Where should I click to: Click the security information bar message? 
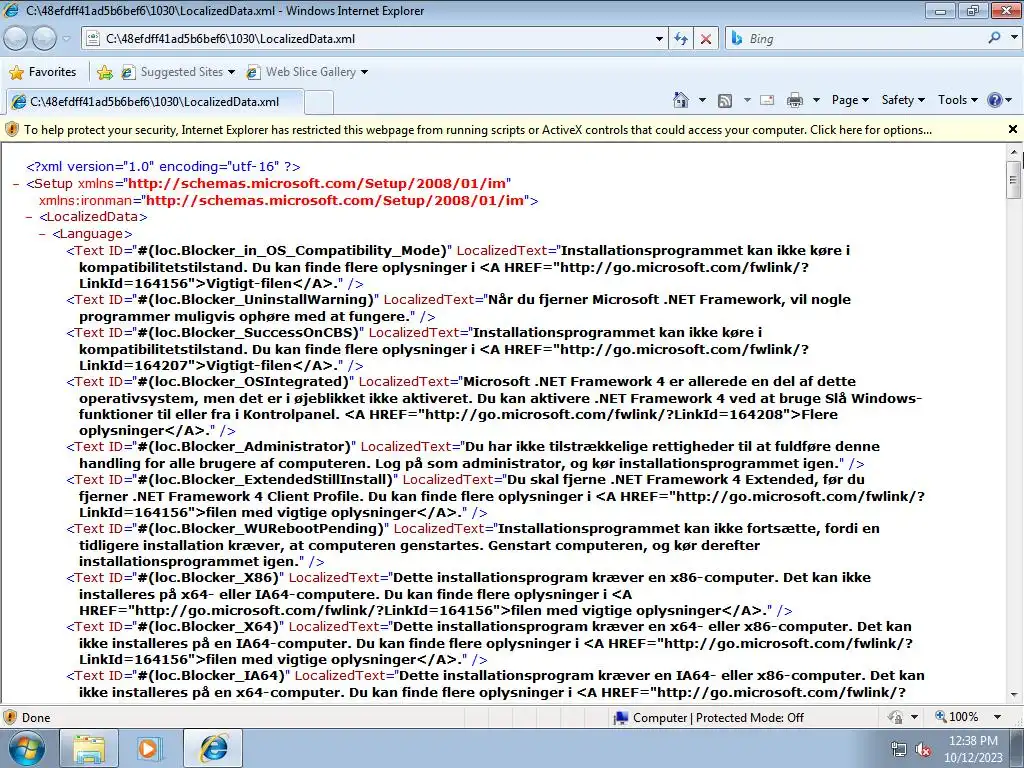coord(477,129)
